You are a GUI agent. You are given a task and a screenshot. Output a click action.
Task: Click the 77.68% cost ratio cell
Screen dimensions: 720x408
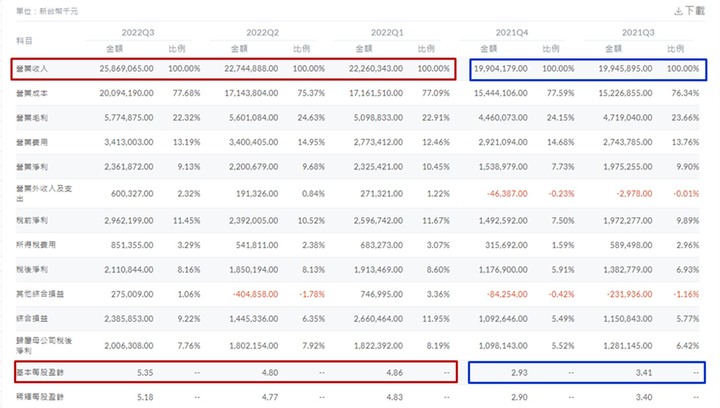[186, 93]
